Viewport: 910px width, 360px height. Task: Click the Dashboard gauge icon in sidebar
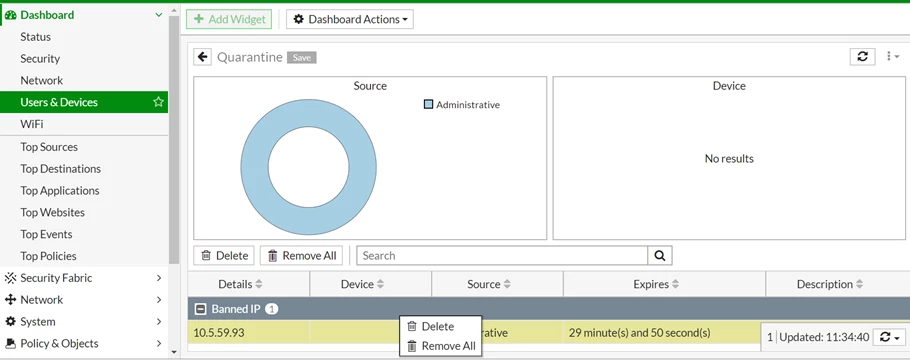click(10, 15)
